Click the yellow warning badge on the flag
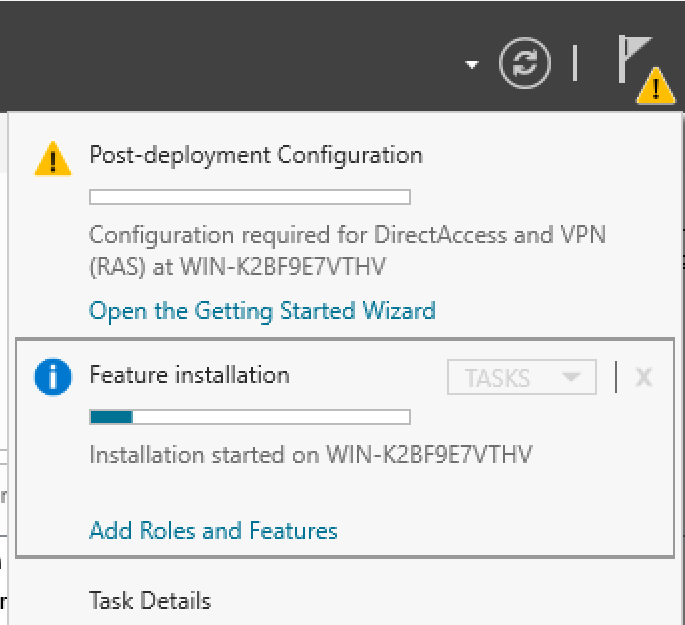Image resolution: width=685 pixels, height=625 pixels. tap(654, 88)
